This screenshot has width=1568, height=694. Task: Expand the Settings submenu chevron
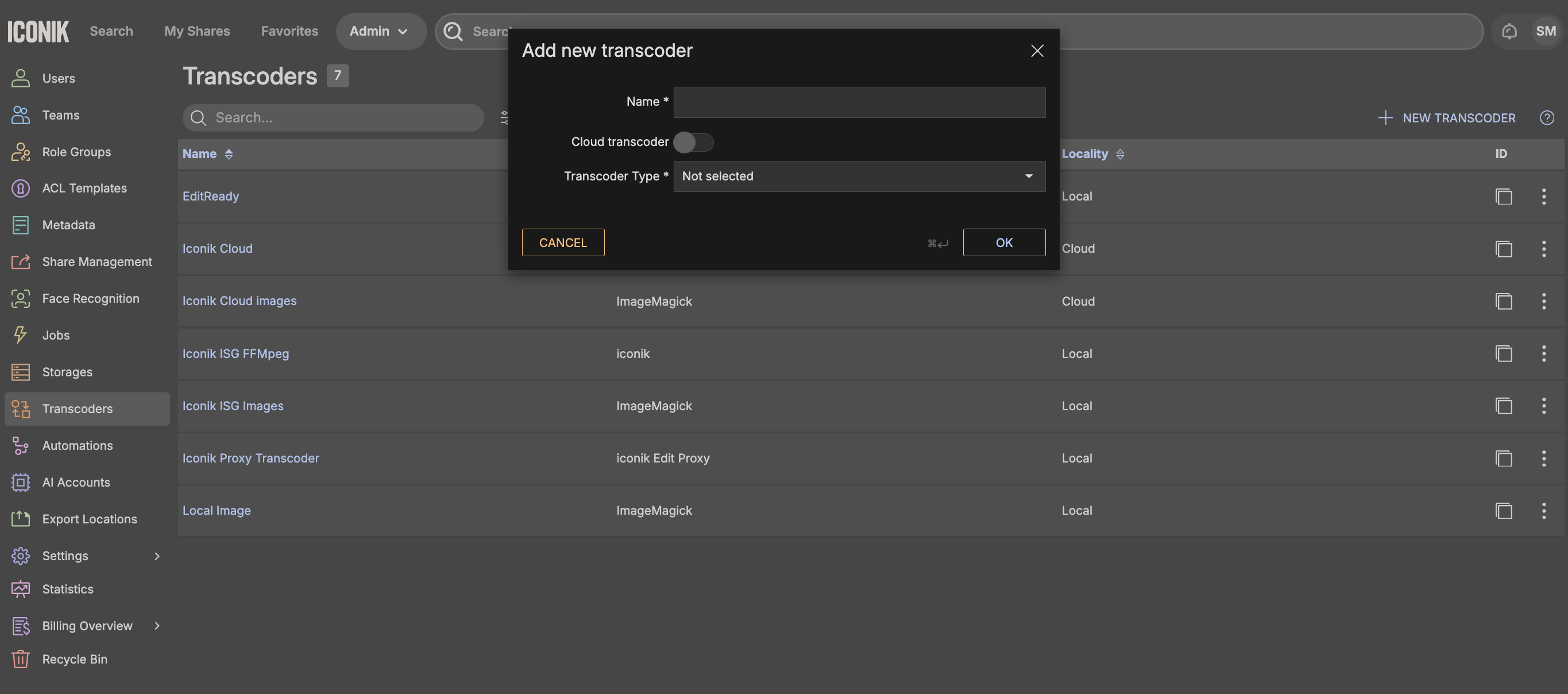(x=157, y=556)
